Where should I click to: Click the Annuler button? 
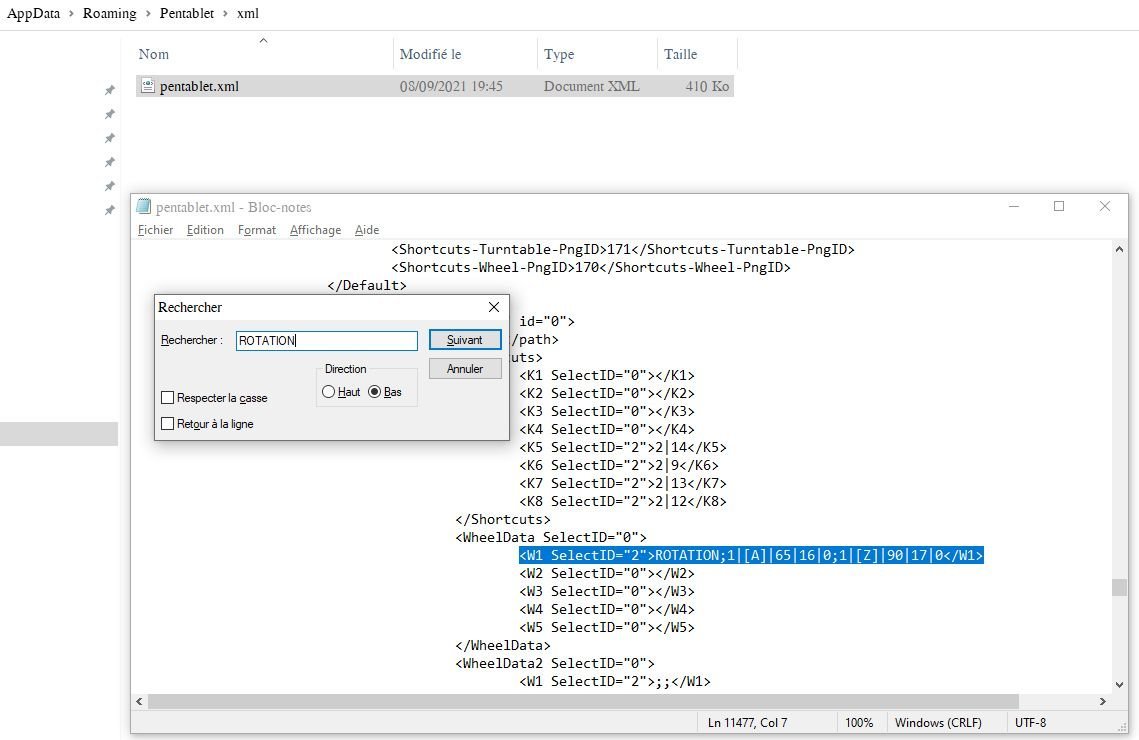464,369
